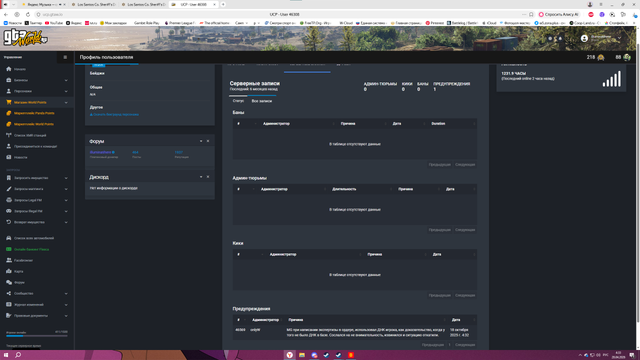Click Предыдущая under the Баны table
The image size is (640, 360).
pos(440,164)
